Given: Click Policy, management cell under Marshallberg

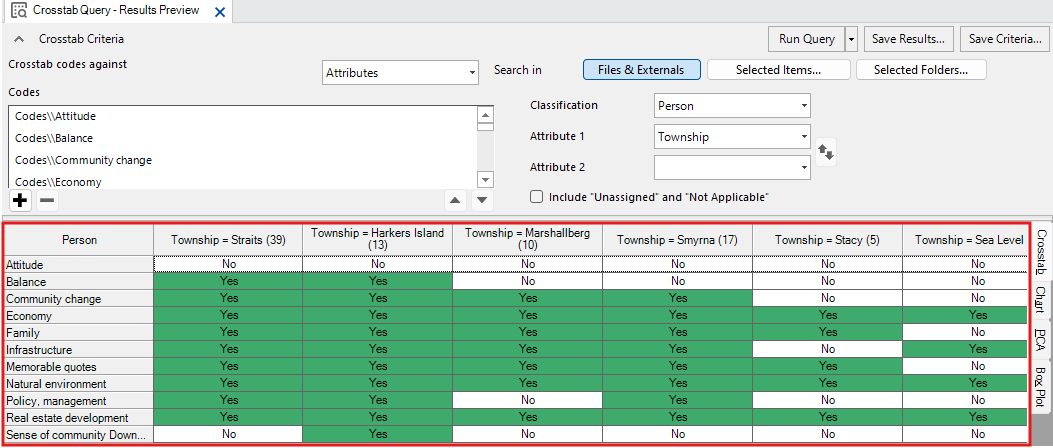Looking at the screenshot, I should pos(528,401).
